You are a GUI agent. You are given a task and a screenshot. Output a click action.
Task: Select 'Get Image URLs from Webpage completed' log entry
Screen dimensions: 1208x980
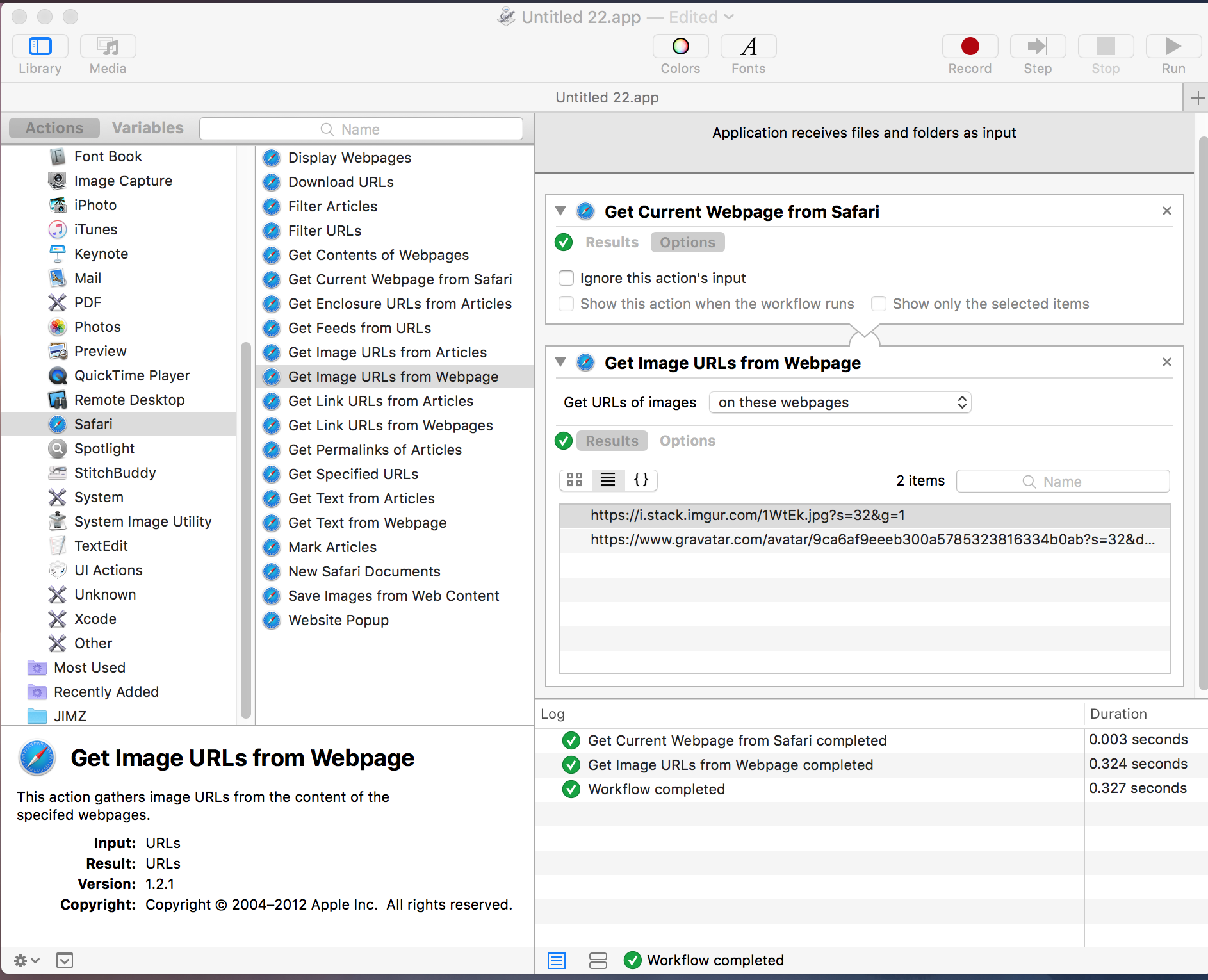coord(810,765)
